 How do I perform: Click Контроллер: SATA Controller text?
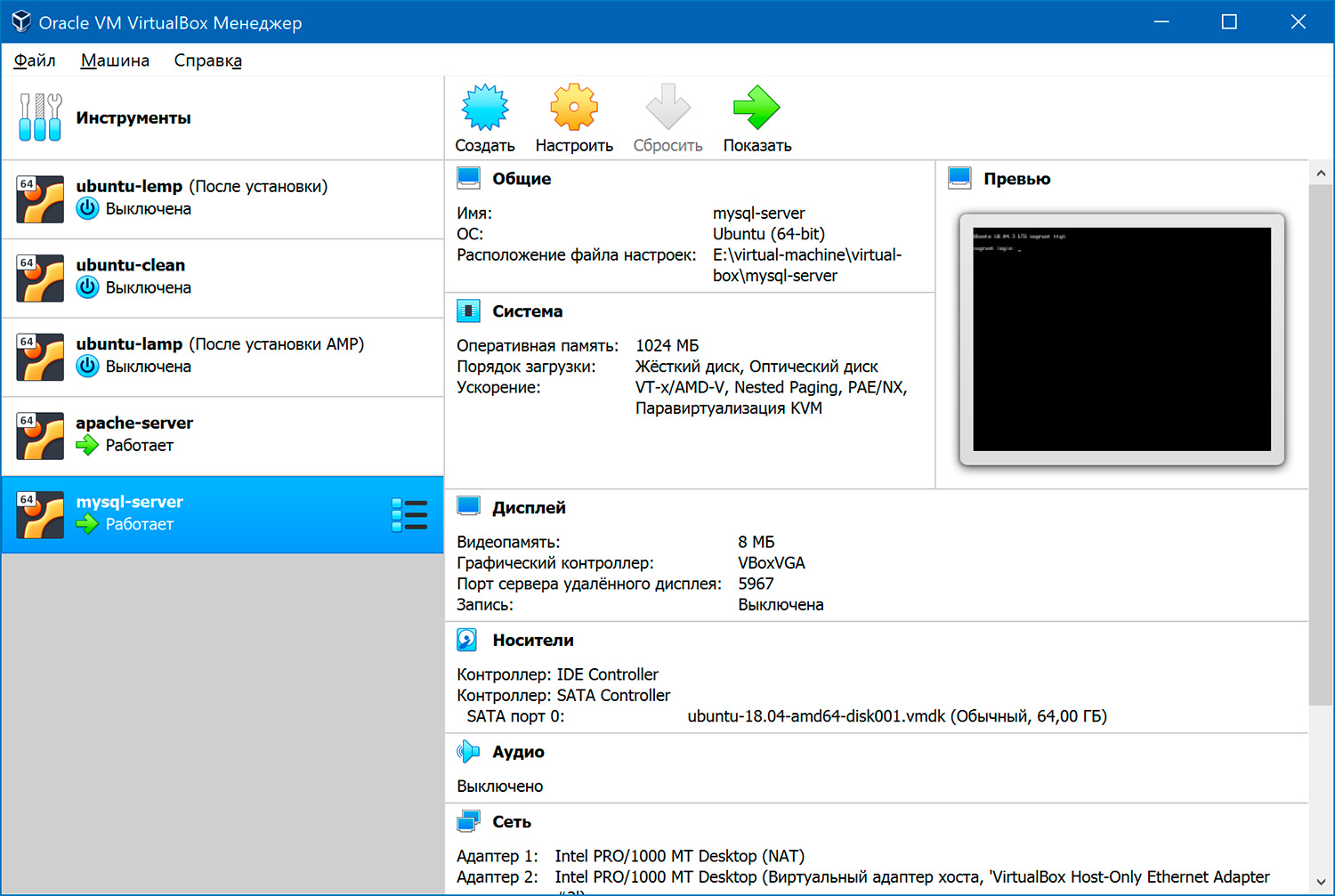563,695
